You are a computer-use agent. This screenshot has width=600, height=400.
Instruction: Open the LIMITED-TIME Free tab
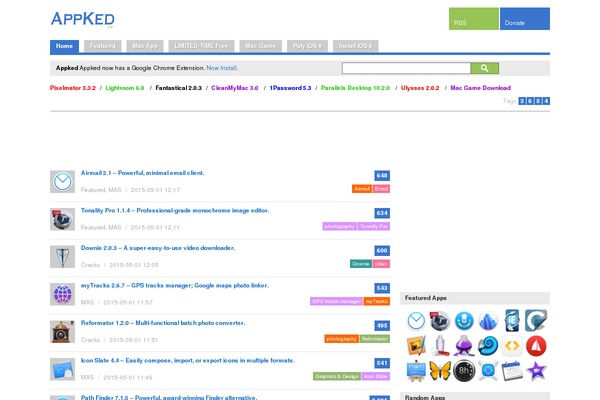tap(201, 46)
